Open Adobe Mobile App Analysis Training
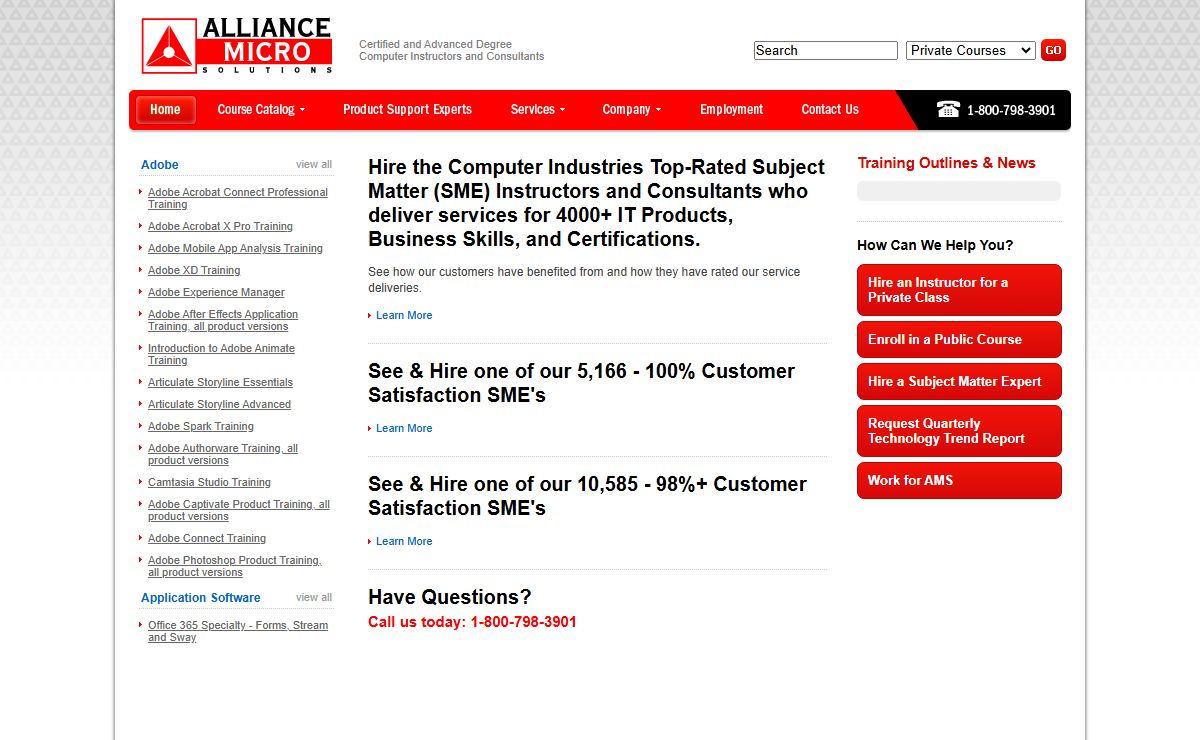This screenshot has width=1200, height=740. (x=235, y=248)
